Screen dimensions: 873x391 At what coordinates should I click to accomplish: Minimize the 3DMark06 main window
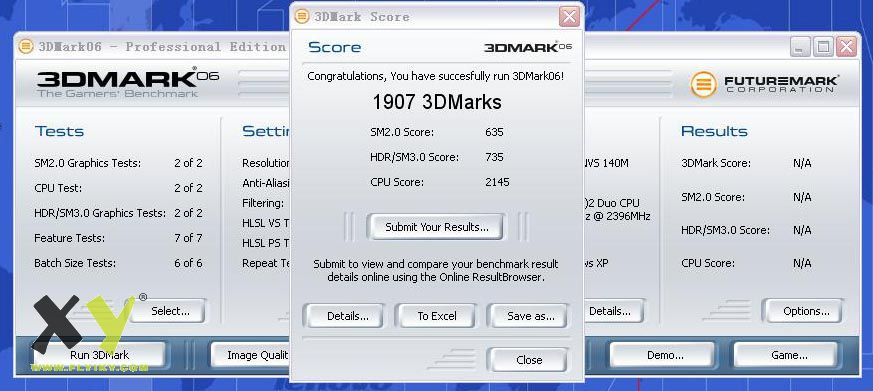[800, 47]
